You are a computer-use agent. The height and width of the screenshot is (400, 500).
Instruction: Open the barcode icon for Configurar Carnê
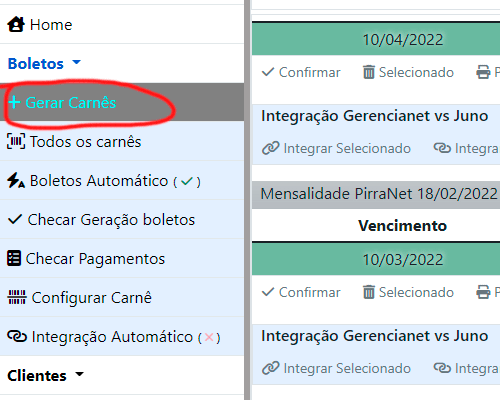pyautogui.click(x=17, y=297)
